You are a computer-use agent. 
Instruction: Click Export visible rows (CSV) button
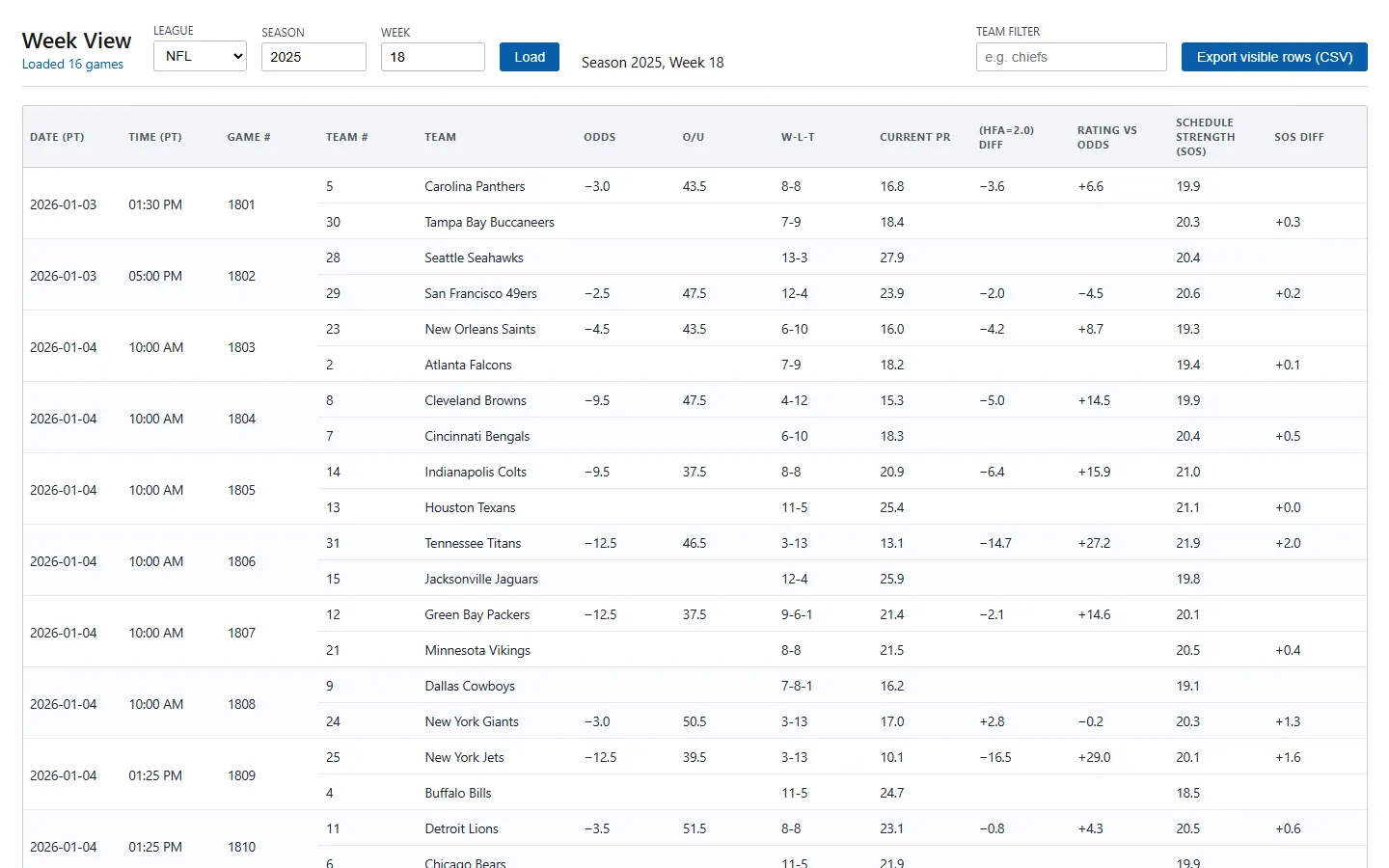[1274, 57]
